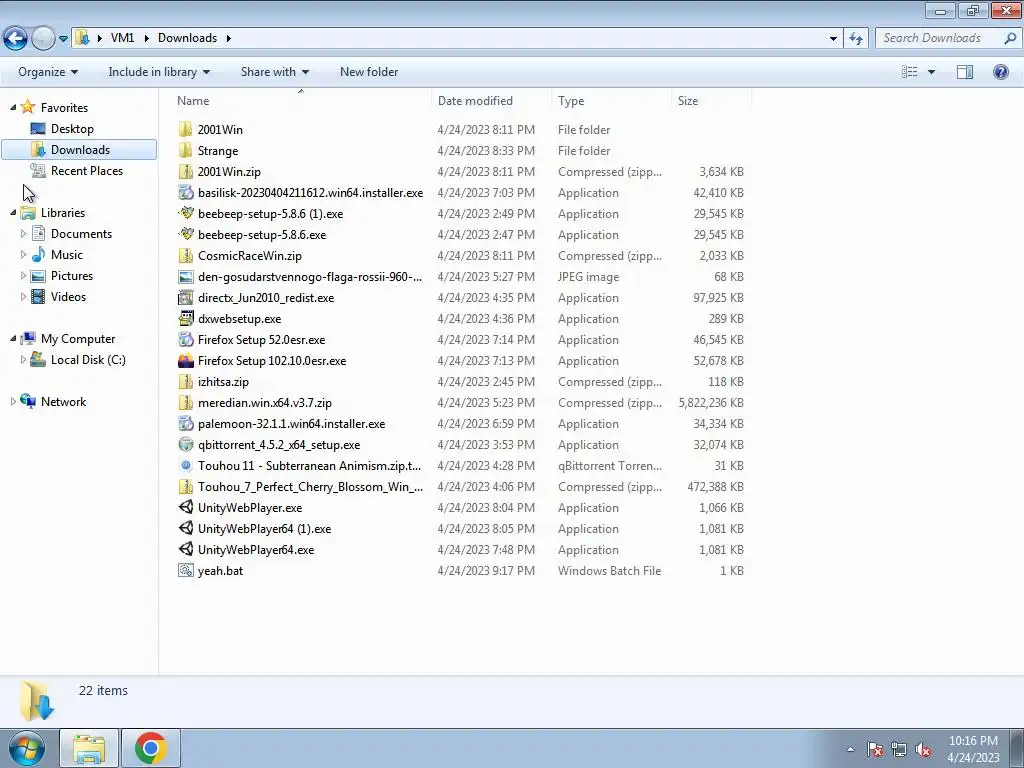Open the view options dropdown arrow
The width and height of the screenshot is (1024, 768).
pos(931,72)
